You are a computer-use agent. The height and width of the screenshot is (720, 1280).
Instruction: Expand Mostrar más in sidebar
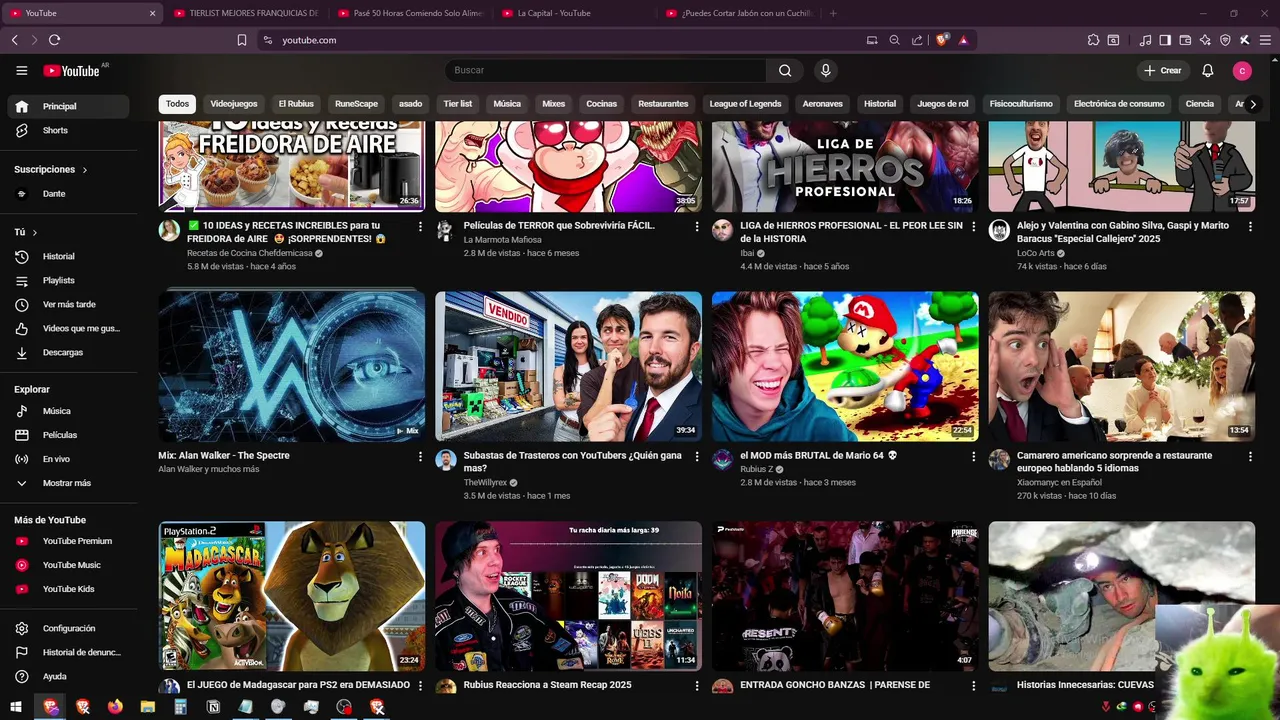click(68, 483)
